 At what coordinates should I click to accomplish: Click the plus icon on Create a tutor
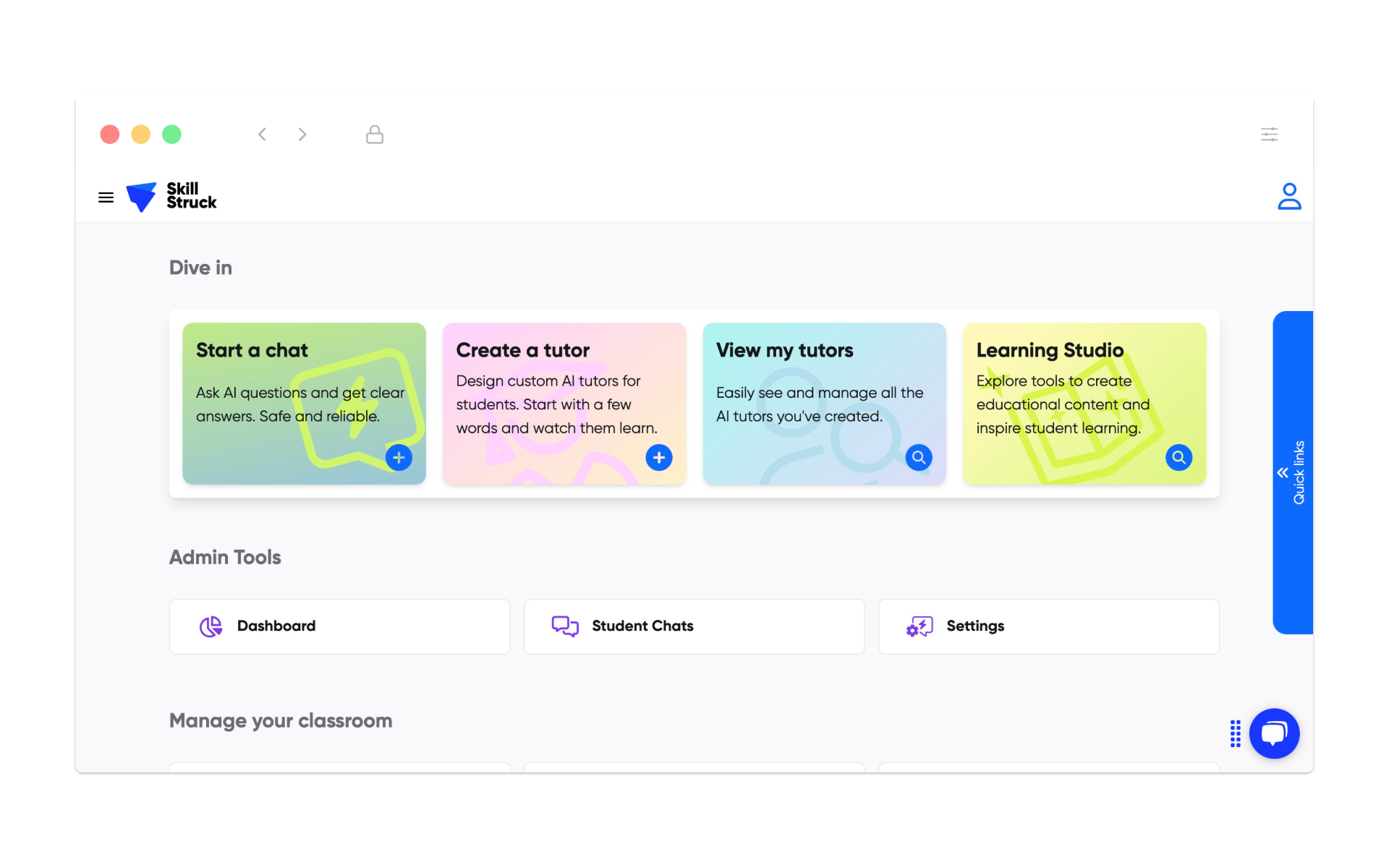point(658,458)
